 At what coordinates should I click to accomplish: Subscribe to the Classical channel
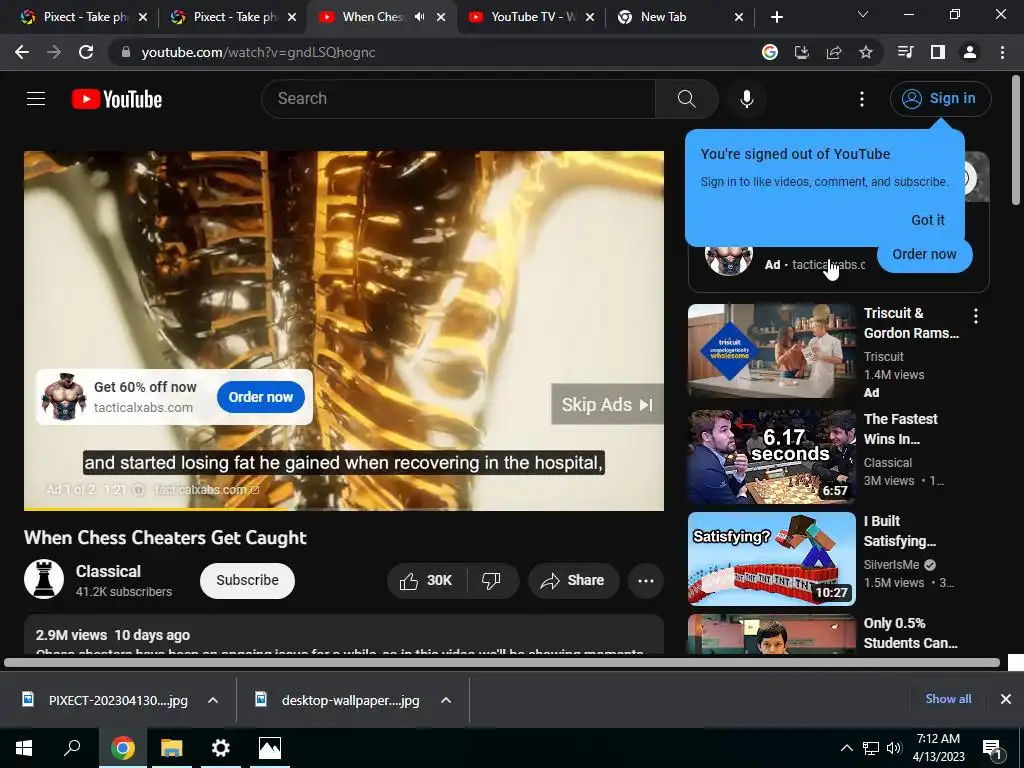(247, 581)
